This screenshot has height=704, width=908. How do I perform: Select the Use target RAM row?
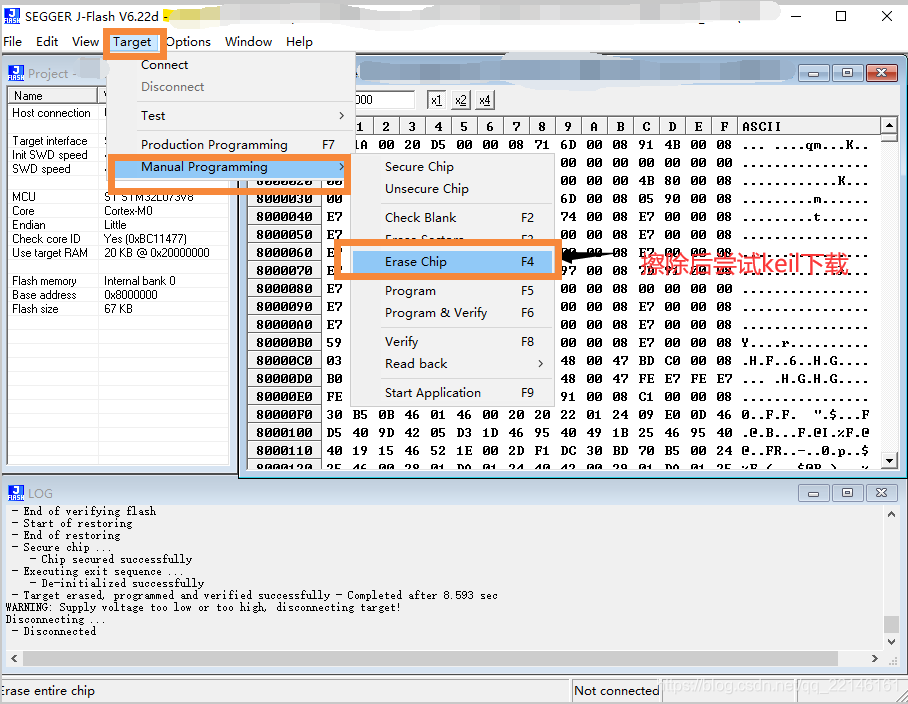tap(118, 252)
